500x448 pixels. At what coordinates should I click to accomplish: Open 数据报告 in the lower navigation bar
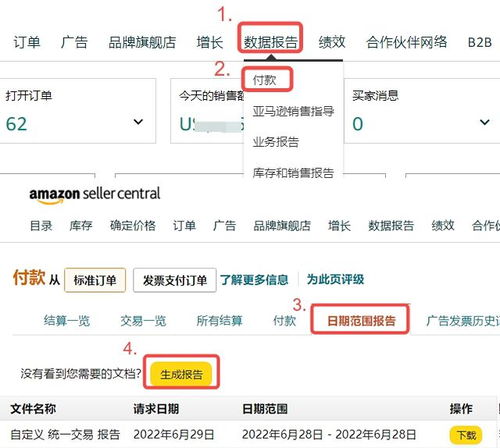pyautogui.click(x=391, y=226)
